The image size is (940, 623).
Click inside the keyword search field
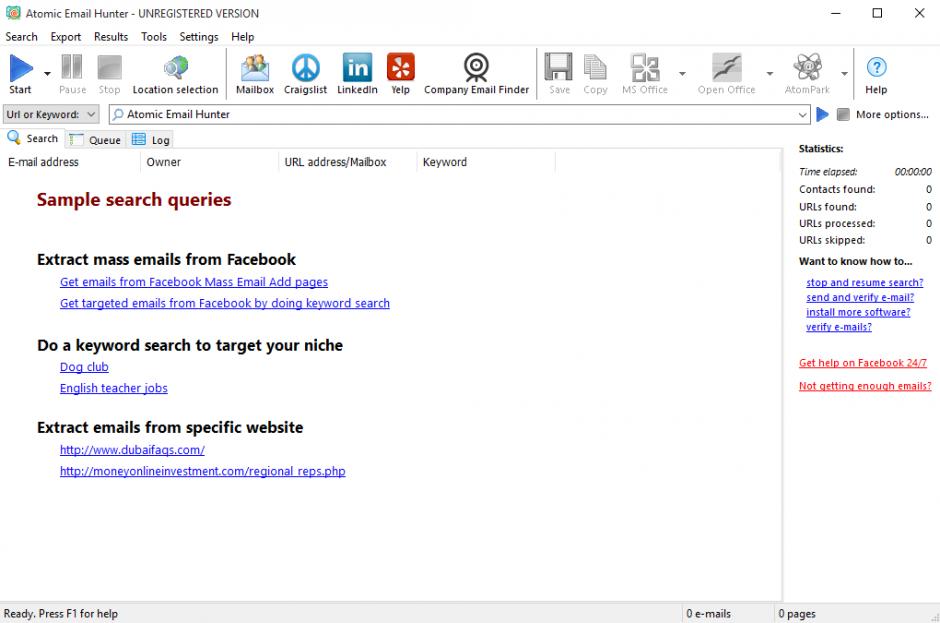[450, 115]
